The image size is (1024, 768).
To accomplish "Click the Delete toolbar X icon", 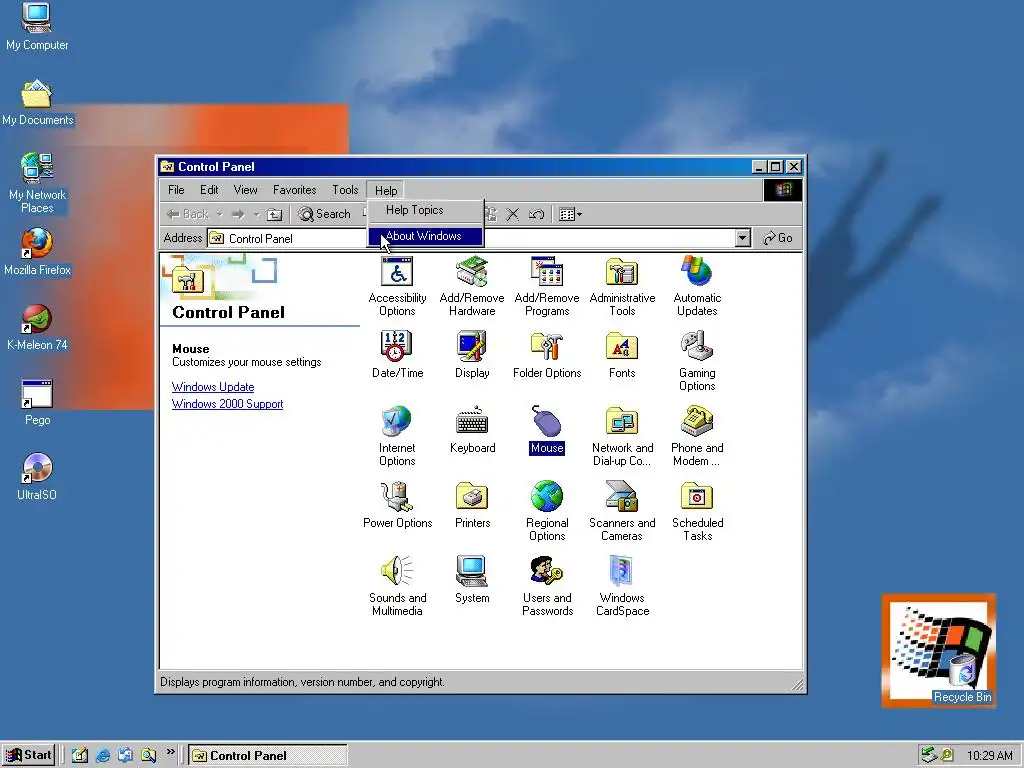I will coord(513,214).
